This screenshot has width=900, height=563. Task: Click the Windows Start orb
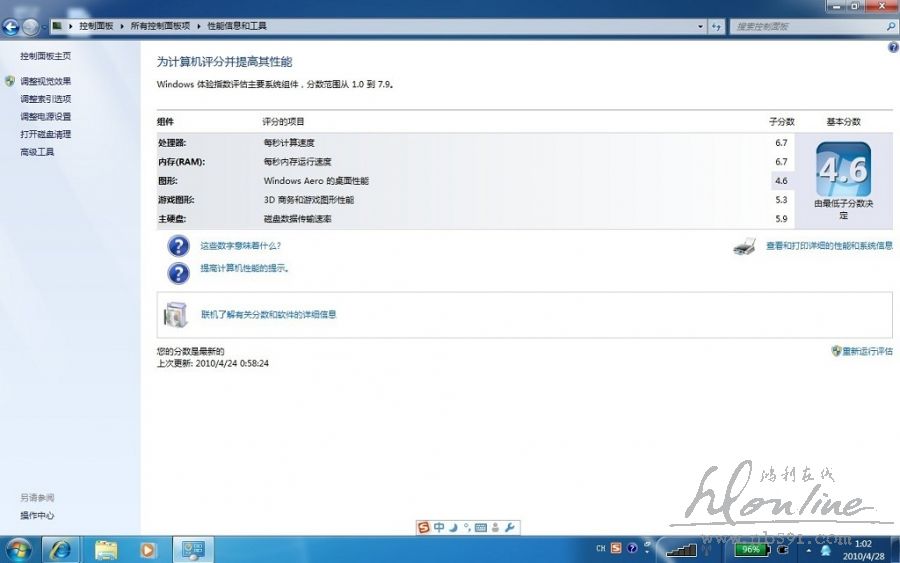(18, 549)
